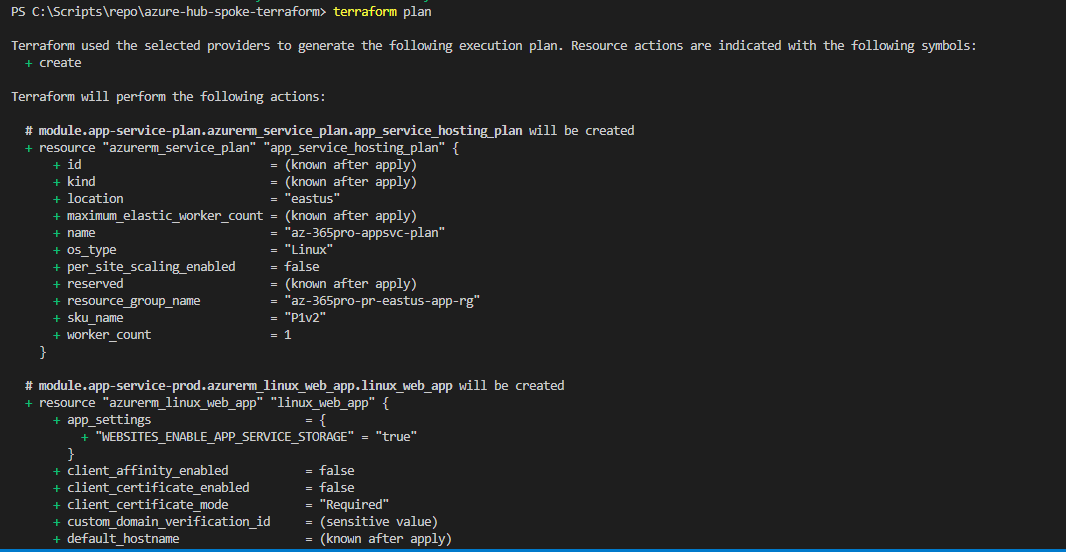
Task: Click the 'Terraform will perform the following actions' line
Action: point(169,97)
